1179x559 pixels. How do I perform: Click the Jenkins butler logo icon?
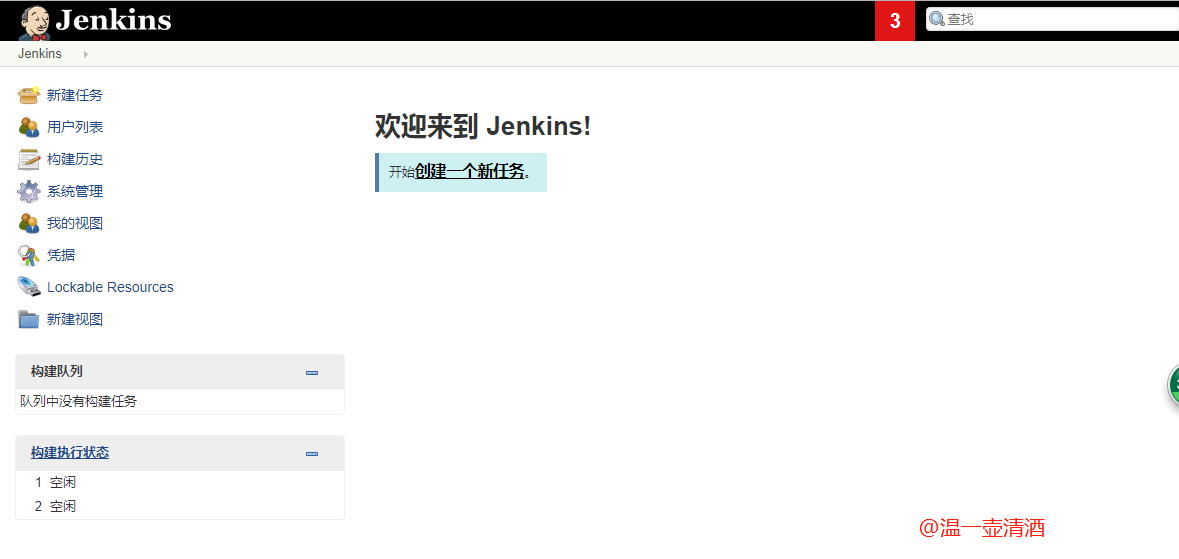pos(35,22)
